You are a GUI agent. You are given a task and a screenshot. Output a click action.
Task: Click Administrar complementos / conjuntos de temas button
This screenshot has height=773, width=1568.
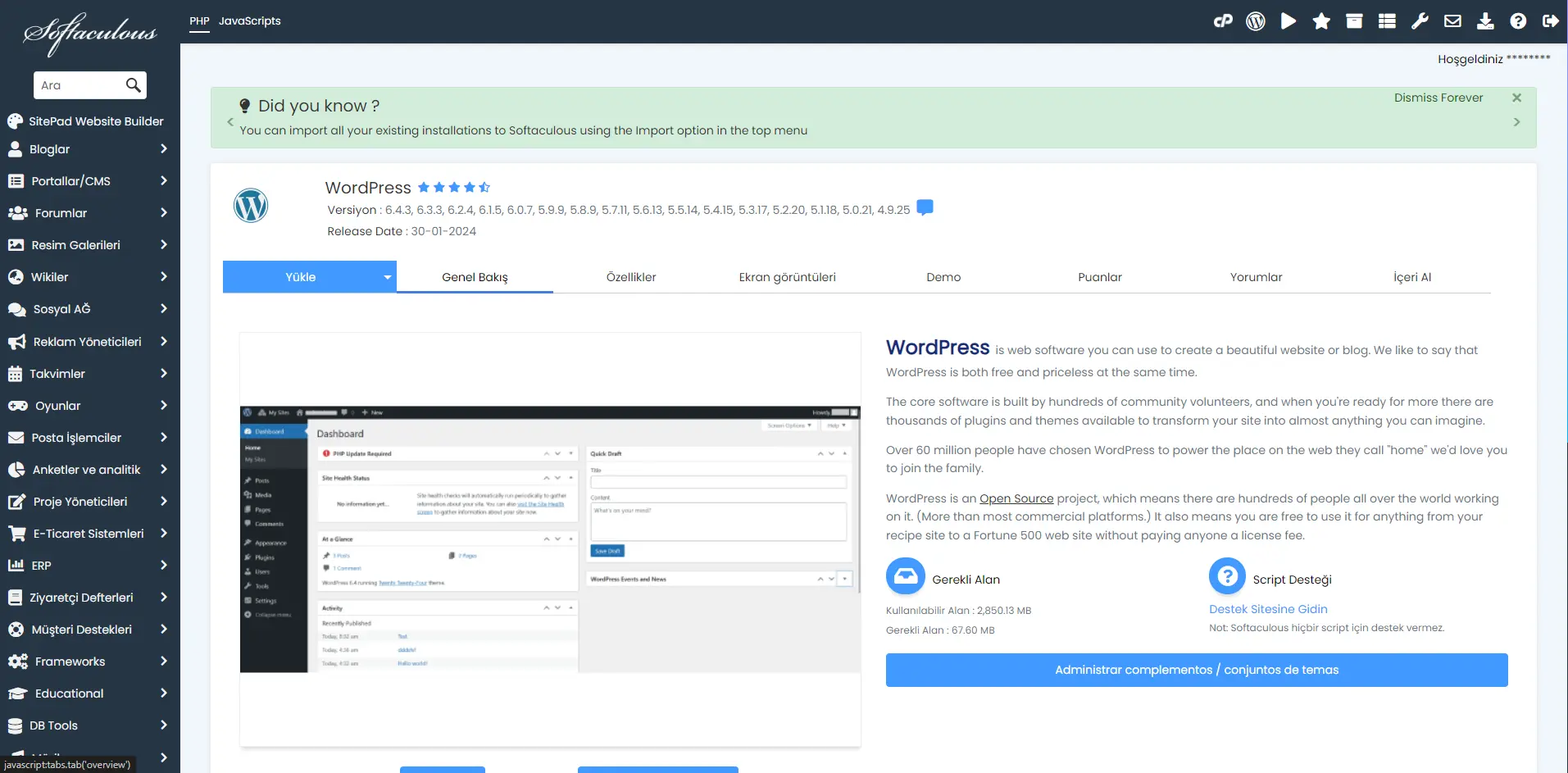[x=1197, y=670]
